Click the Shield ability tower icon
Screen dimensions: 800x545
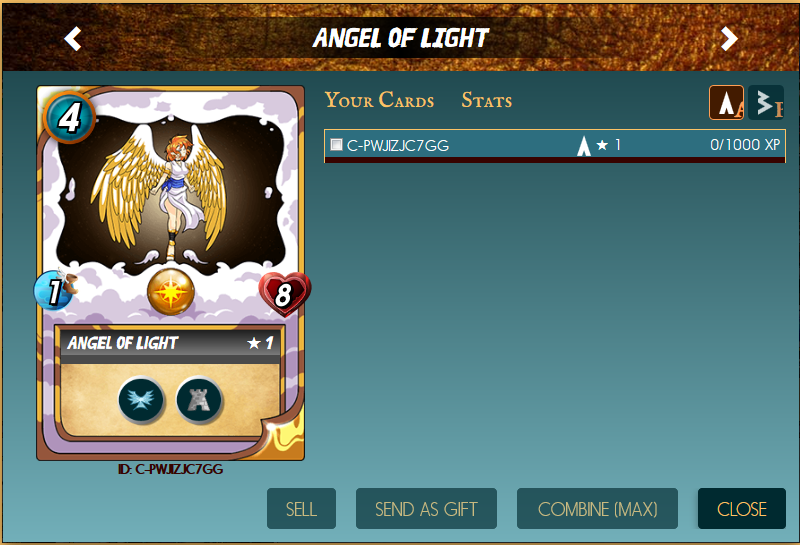pos(199,400)
